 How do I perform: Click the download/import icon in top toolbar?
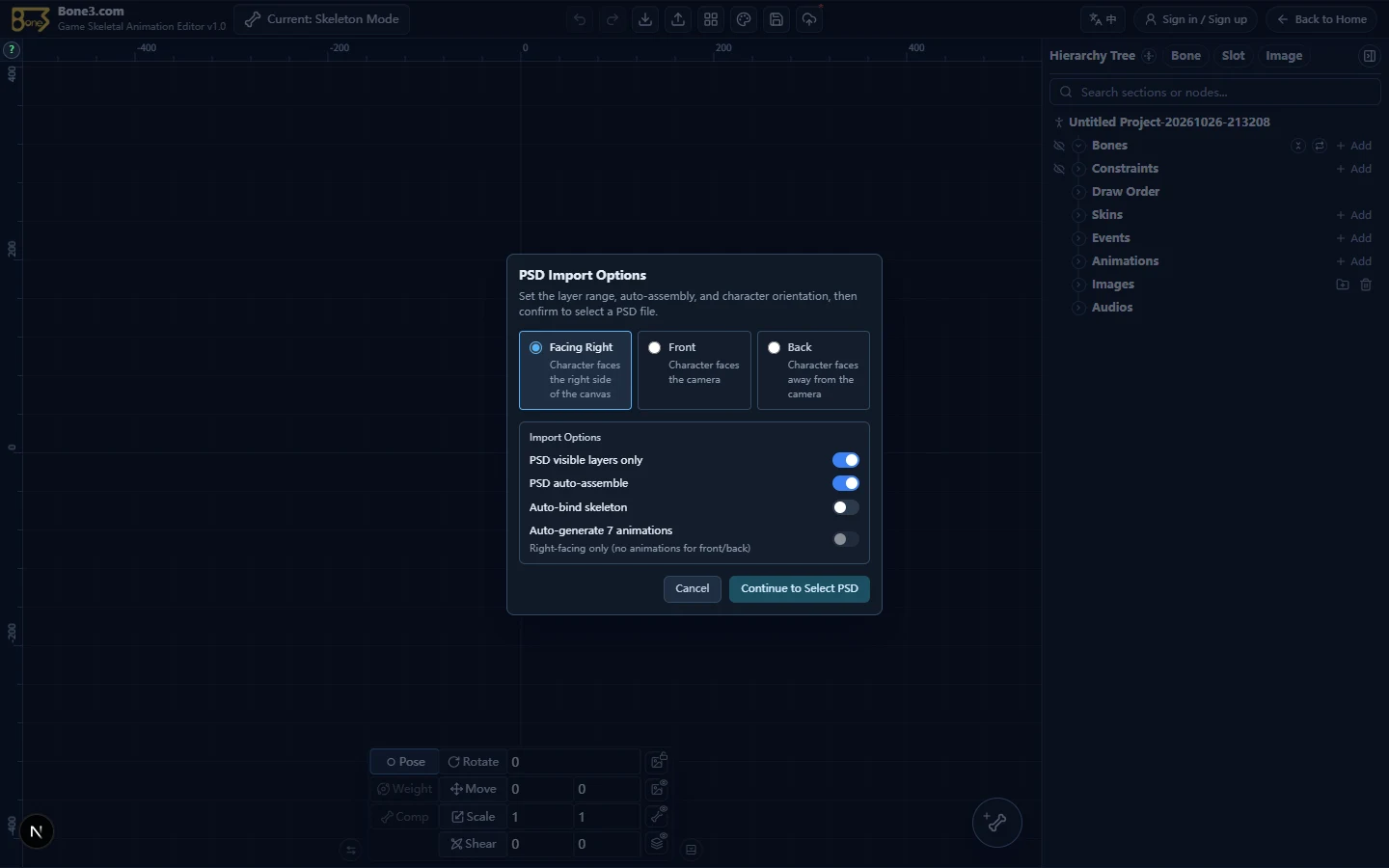645,19
